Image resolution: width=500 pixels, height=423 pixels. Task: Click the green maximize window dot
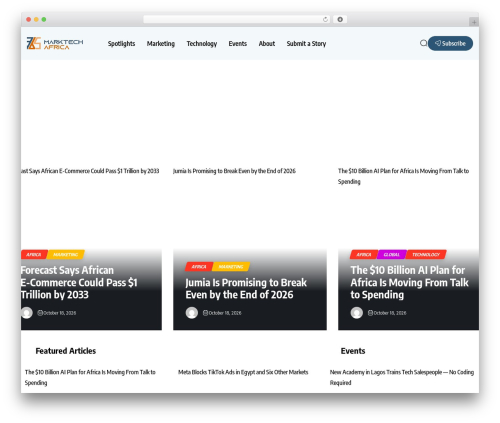(44, 19)
